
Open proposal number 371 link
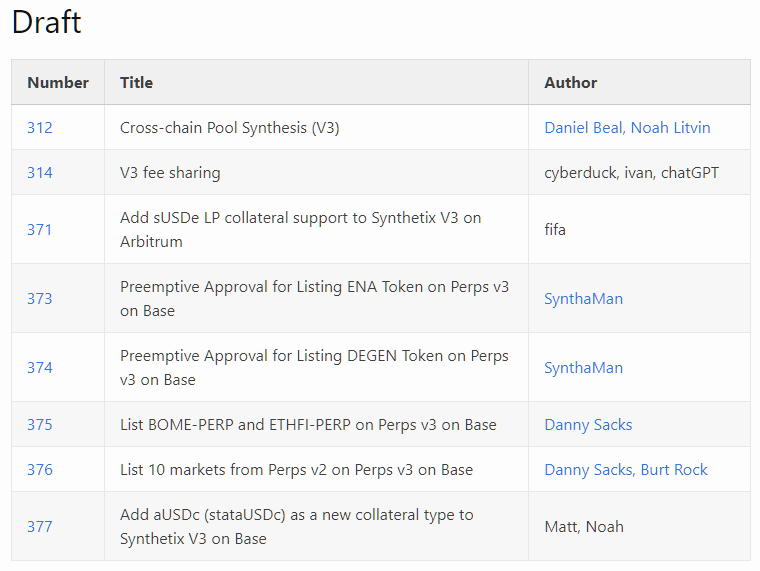coord(39,229)
